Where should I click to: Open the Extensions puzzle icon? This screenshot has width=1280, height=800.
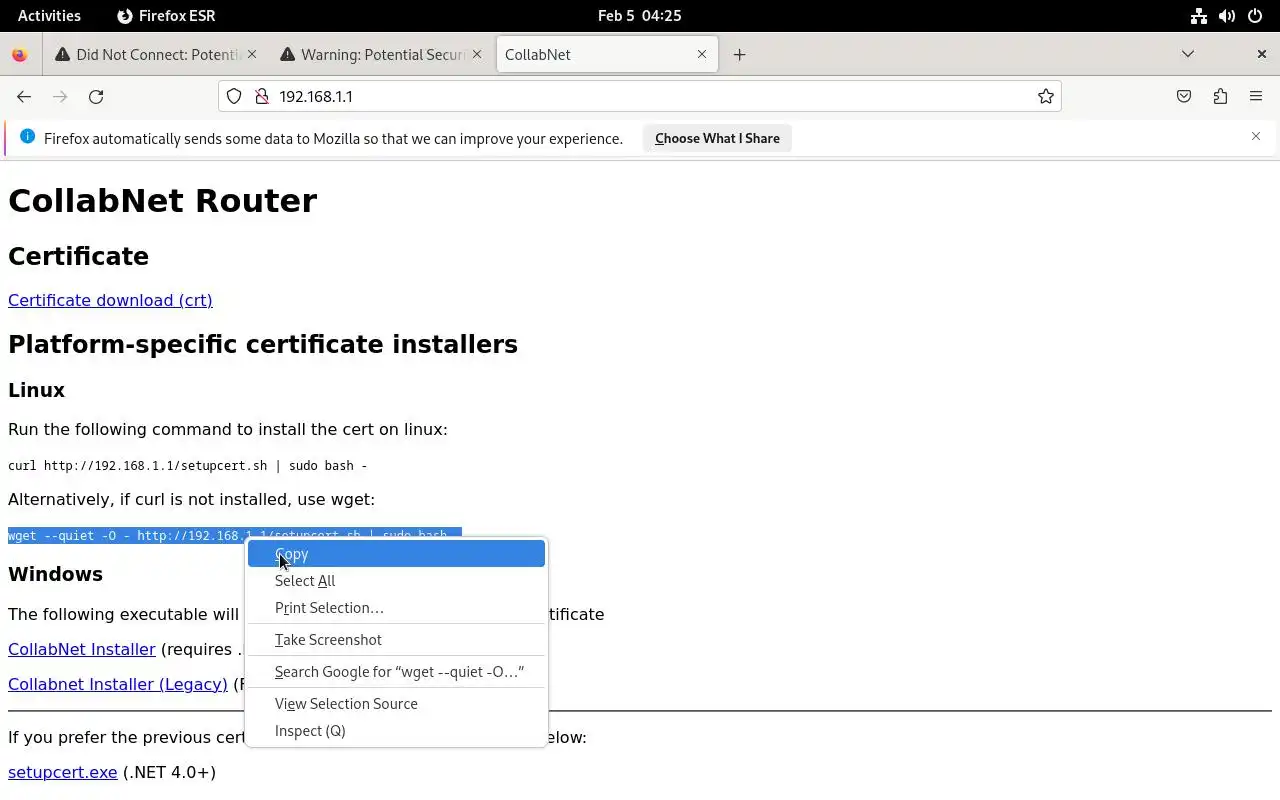[x=1220, y=97]
